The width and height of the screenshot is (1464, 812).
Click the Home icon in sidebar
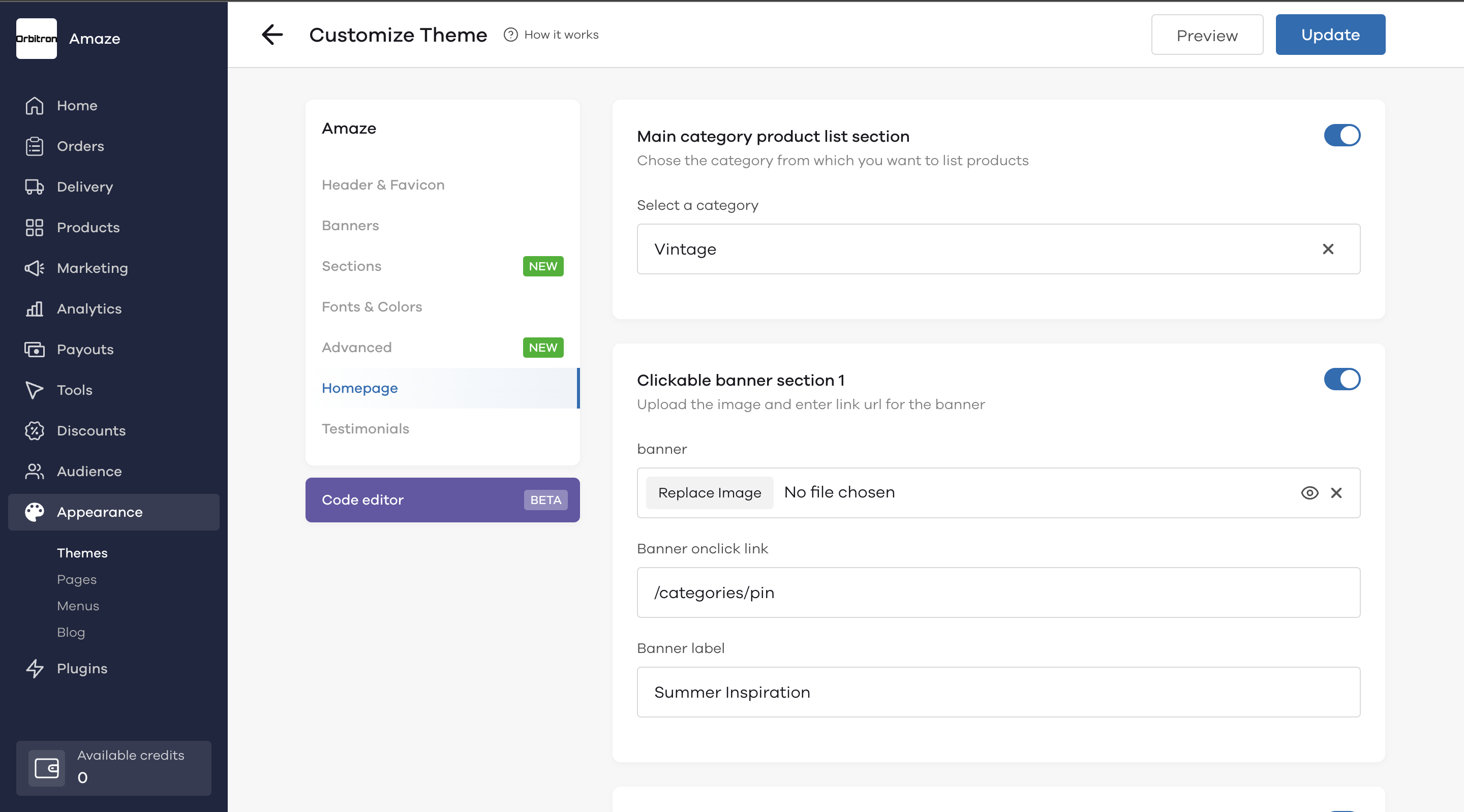point(34,106)
